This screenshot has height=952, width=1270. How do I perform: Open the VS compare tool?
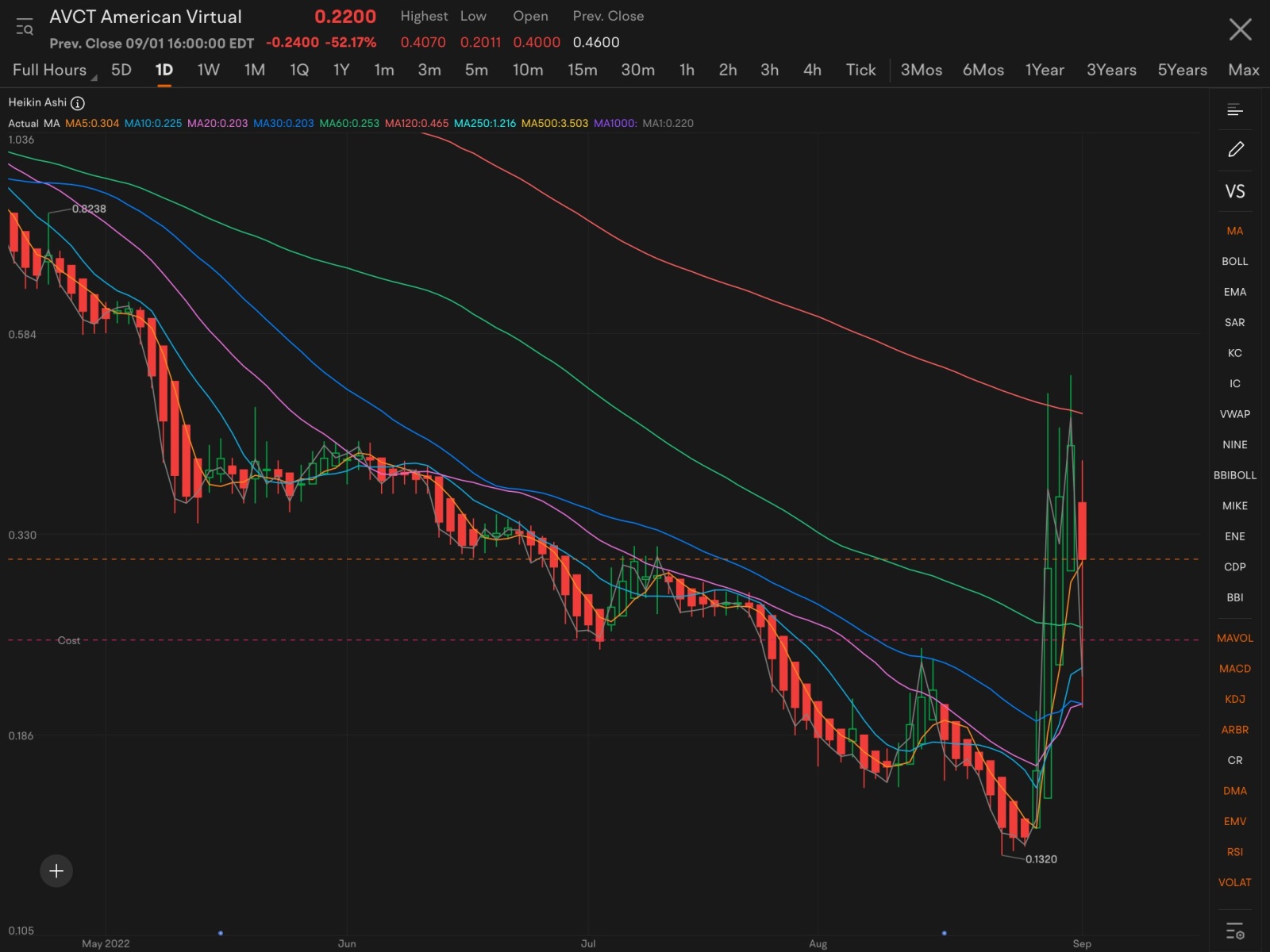tap(1235, 191)
